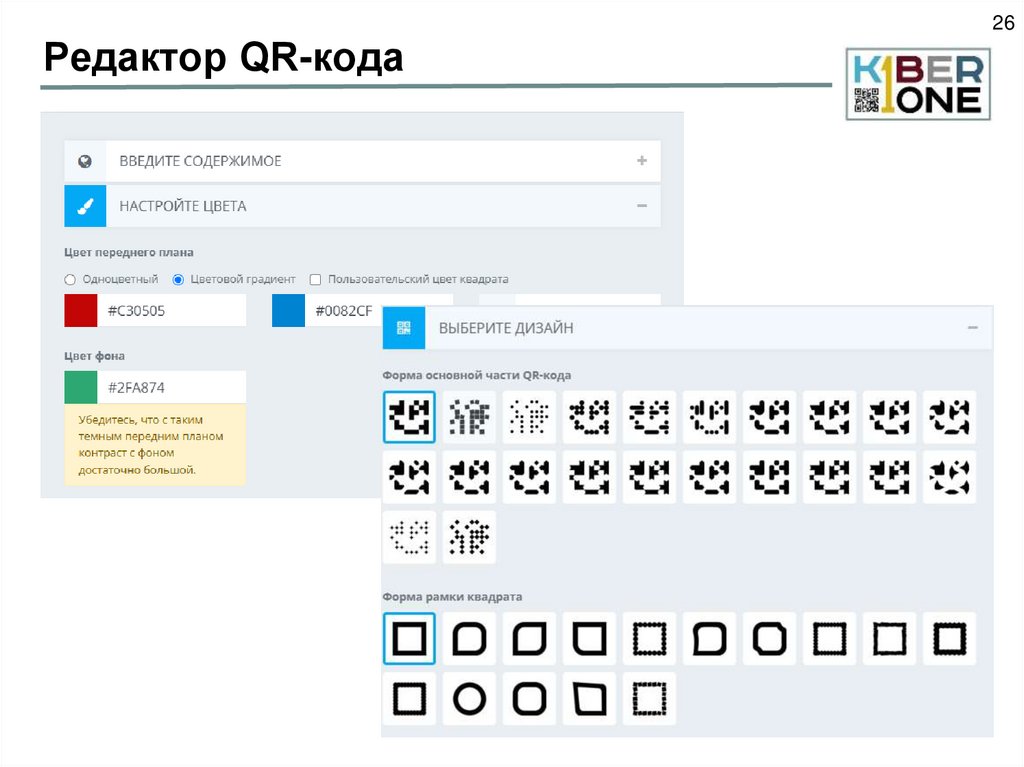Select the third body shape, first row
Viewport: 1024px width, 767px height.
(x=530, y=417)
